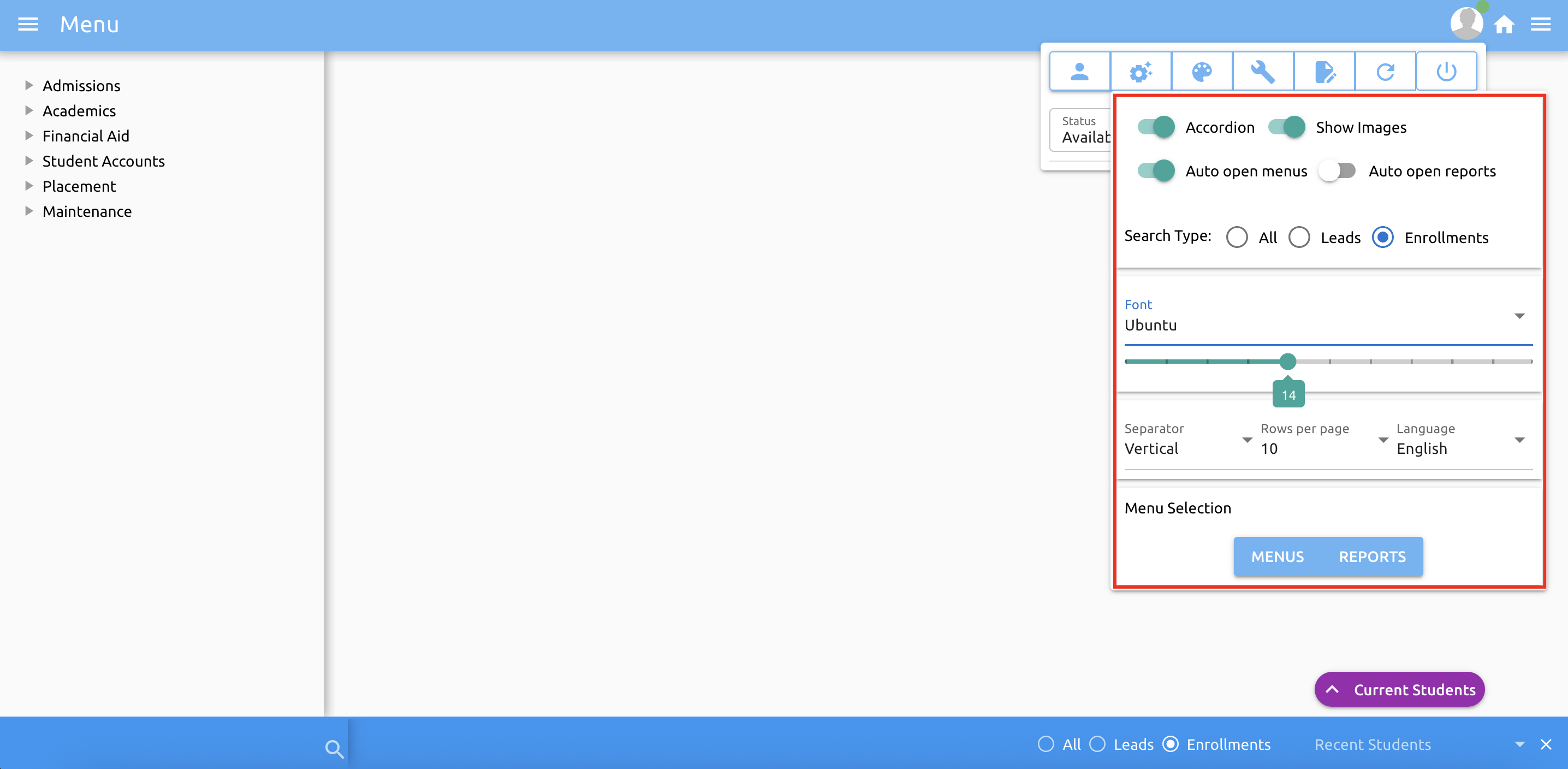Expand the Financial Aid menu
The height and width of the screenshot is (769, 1568).
(x=86, y=136)
